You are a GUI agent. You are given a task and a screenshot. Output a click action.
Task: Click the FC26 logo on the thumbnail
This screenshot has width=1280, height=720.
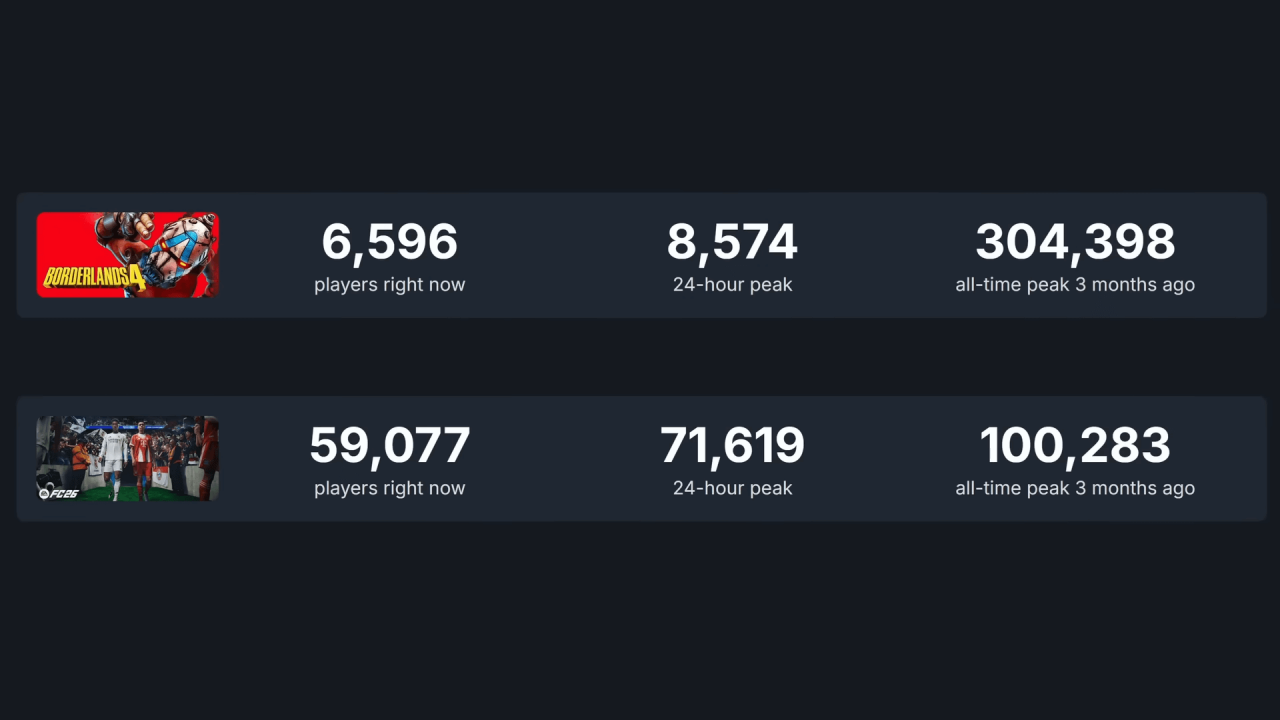click(x=59, y=492)
